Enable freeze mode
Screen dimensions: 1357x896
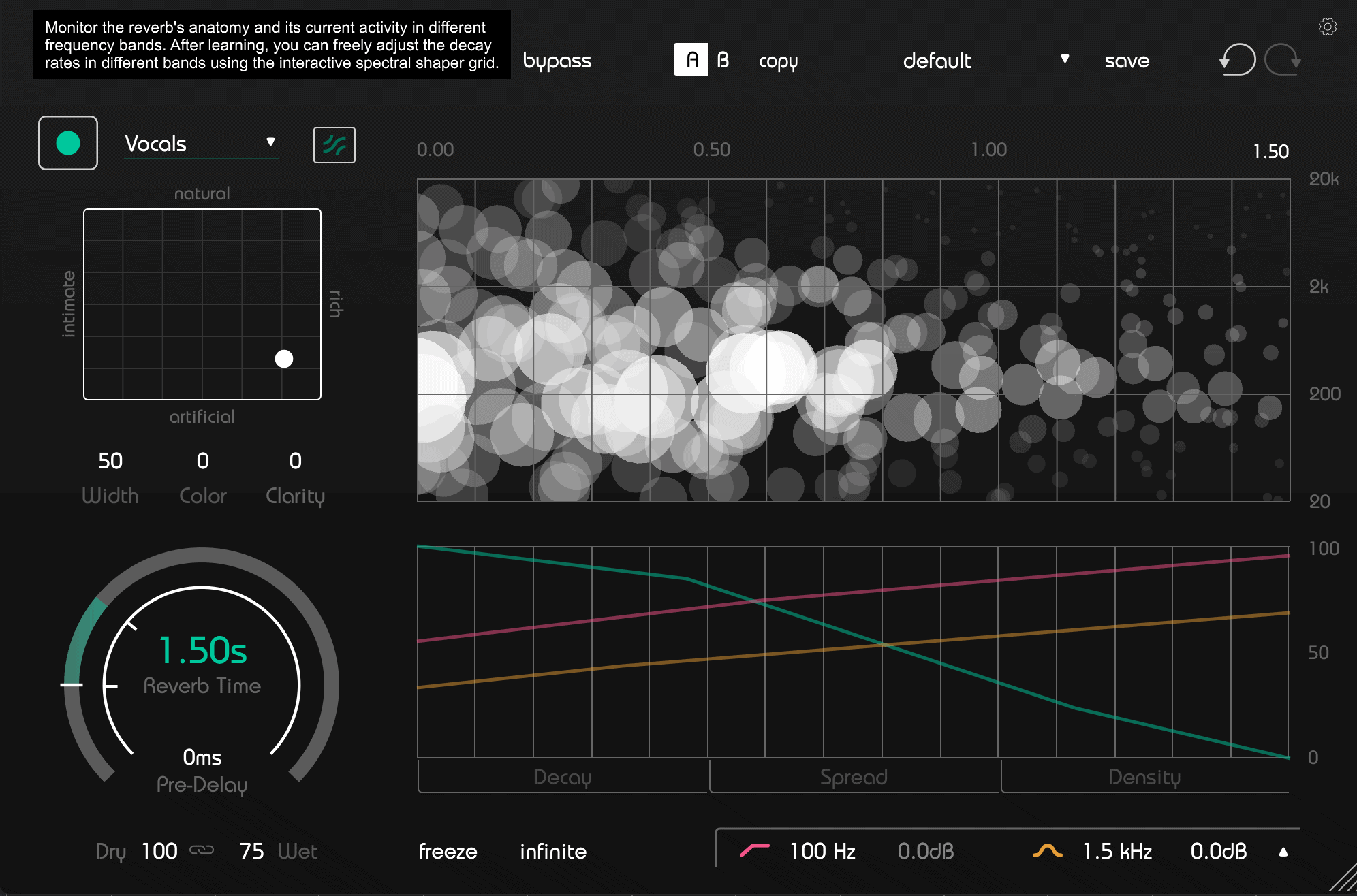click(x=448, y=851)
